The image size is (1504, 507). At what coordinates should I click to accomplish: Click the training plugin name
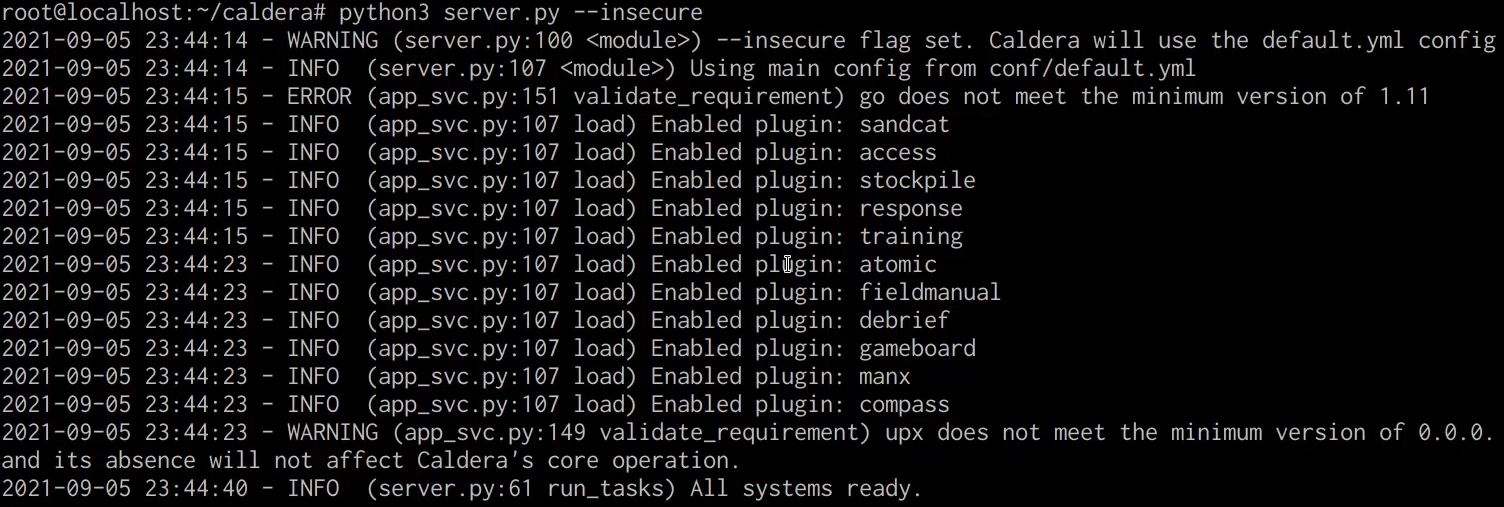click(x=910, y=237)
